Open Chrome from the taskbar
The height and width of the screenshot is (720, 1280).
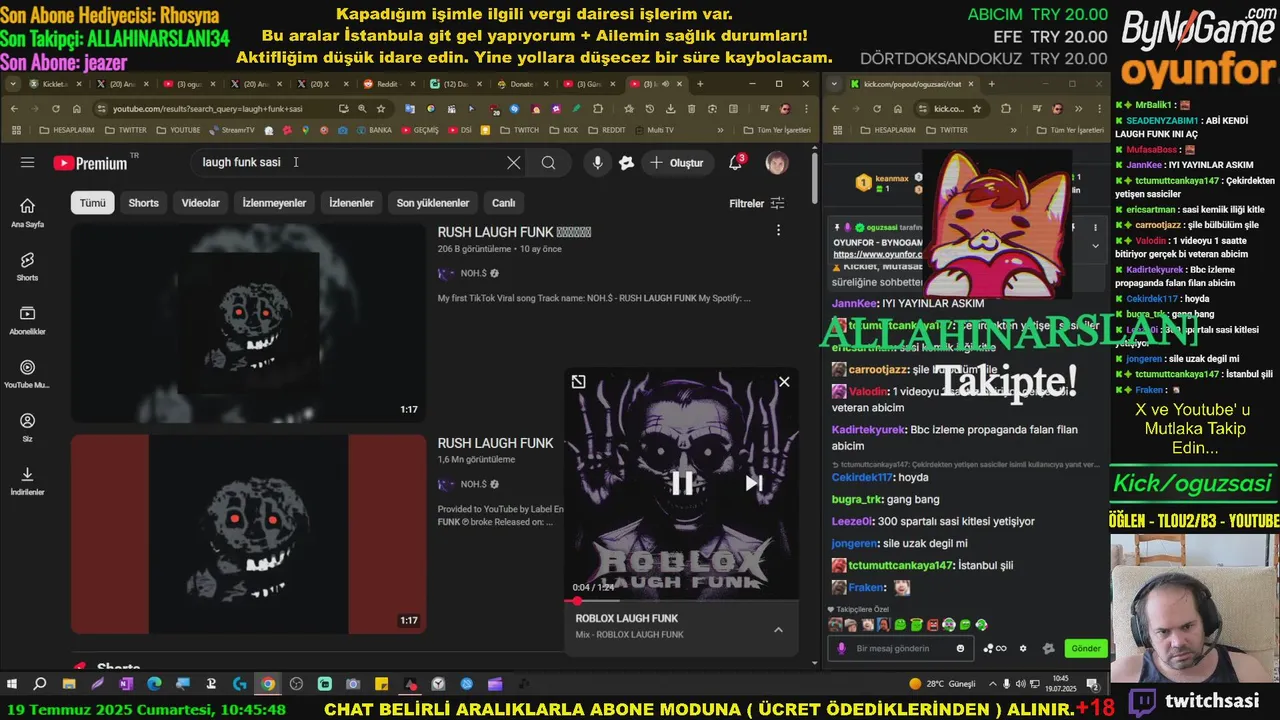coord(268,684)
